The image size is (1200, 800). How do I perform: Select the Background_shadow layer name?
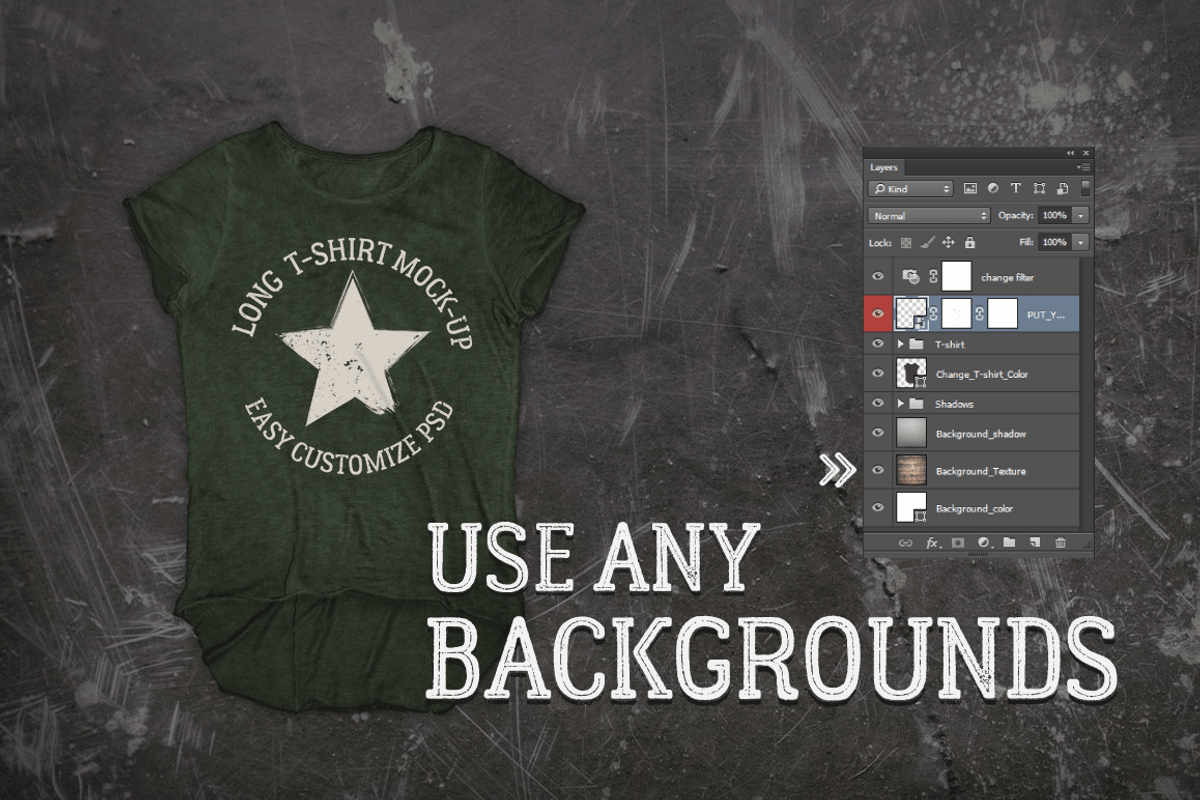point(981,434)
